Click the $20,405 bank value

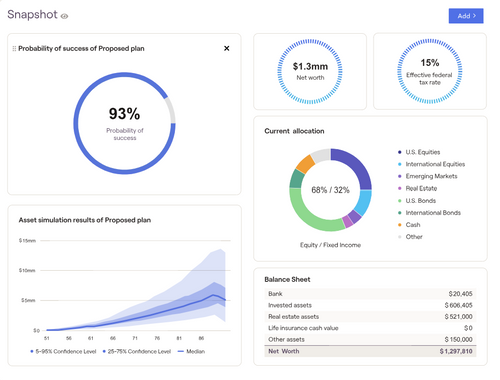coord(460,294)
